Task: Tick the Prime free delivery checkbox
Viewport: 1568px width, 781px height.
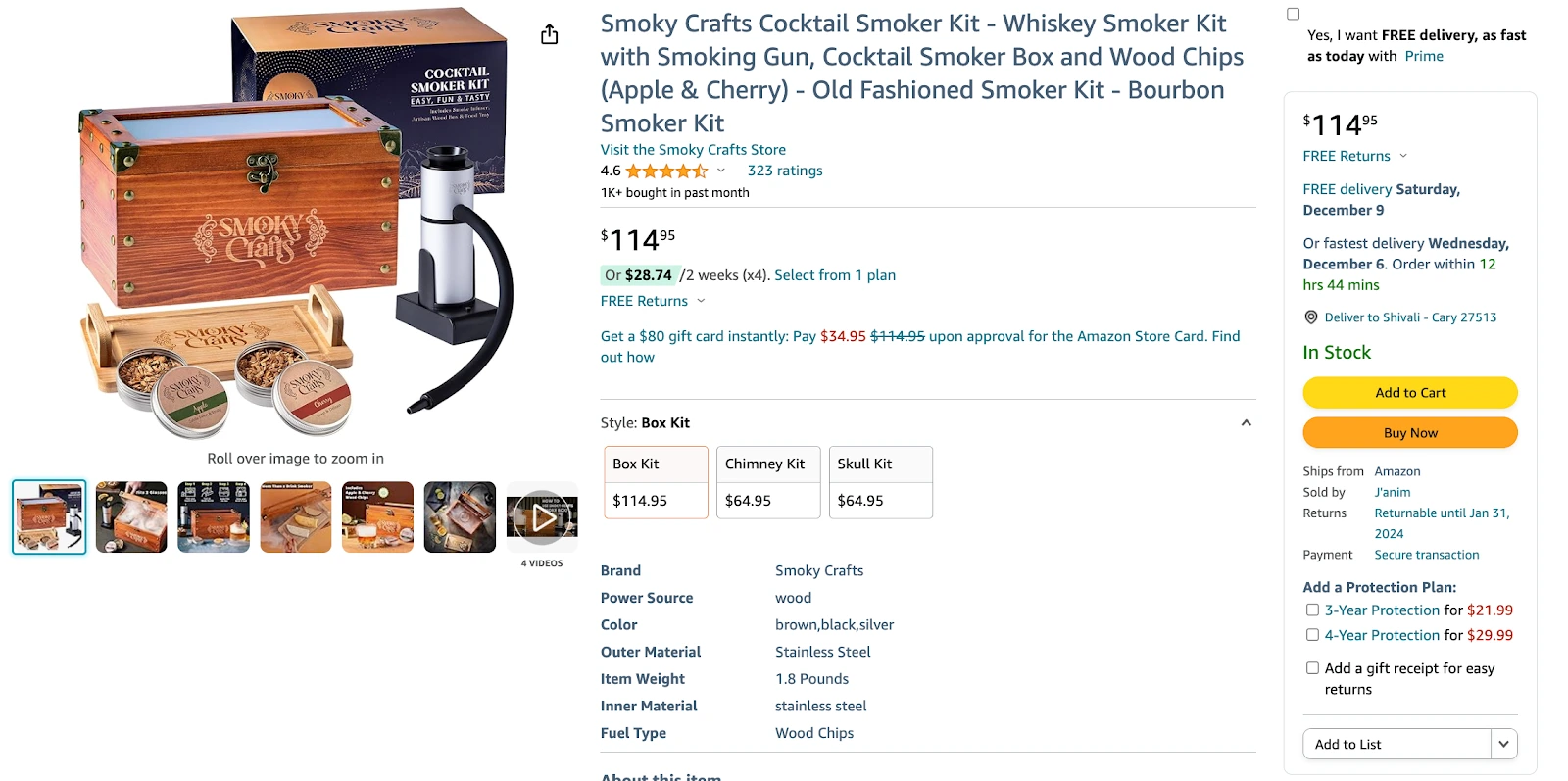Action: coord(1293,14)
